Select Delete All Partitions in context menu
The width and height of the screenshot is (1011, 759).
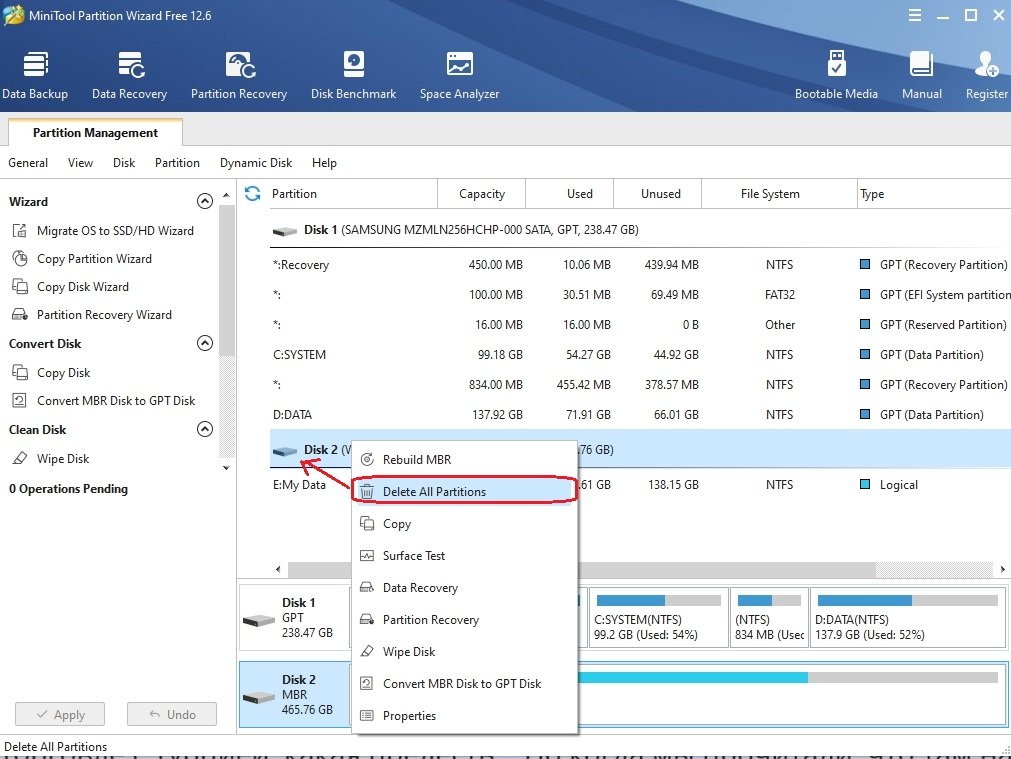pos(434,492)
